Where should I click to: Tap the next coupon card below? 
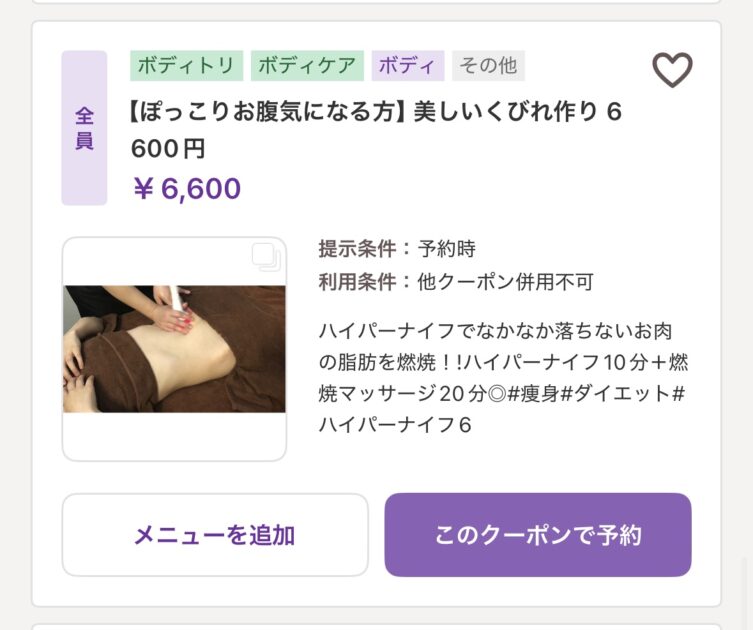click(x=376, y=627)
